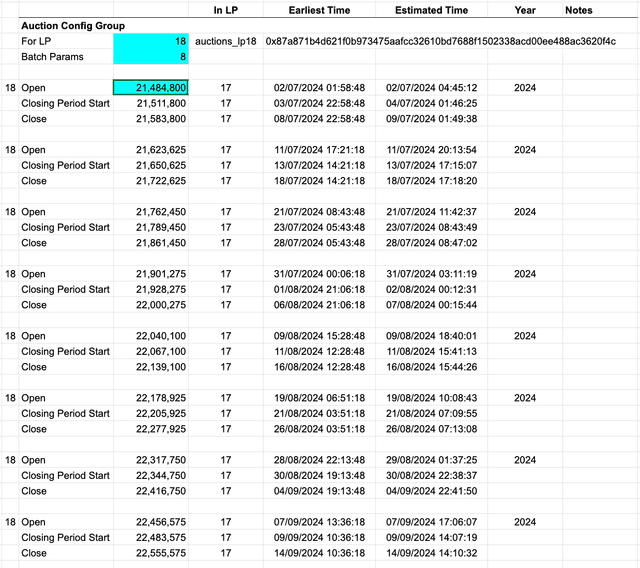Select the cyan Open cell 21,484,800
This screenshot has height=568, width=640.
click(150, 88)
